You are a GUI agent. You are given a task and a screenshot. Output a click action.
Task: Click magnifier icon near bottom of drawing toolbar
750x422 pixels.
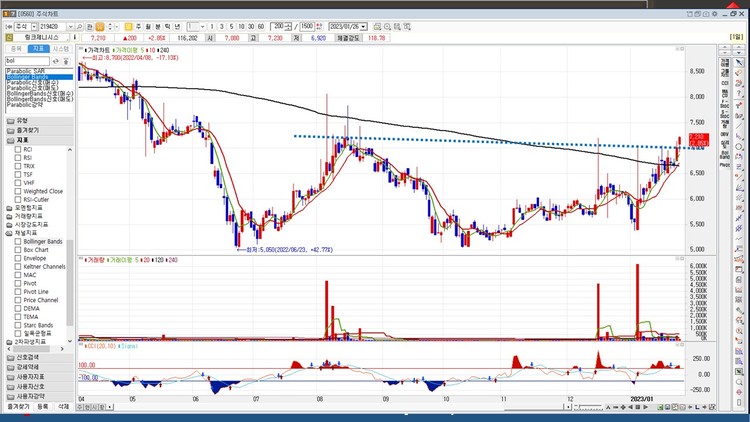pos(739,382)
